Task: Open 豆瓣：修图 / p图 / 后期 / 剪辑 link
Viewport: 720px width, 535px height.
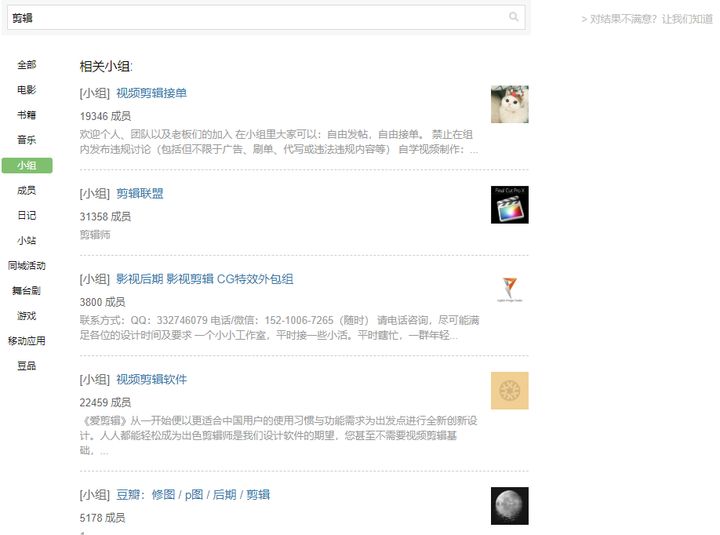Action: [193, 495]
